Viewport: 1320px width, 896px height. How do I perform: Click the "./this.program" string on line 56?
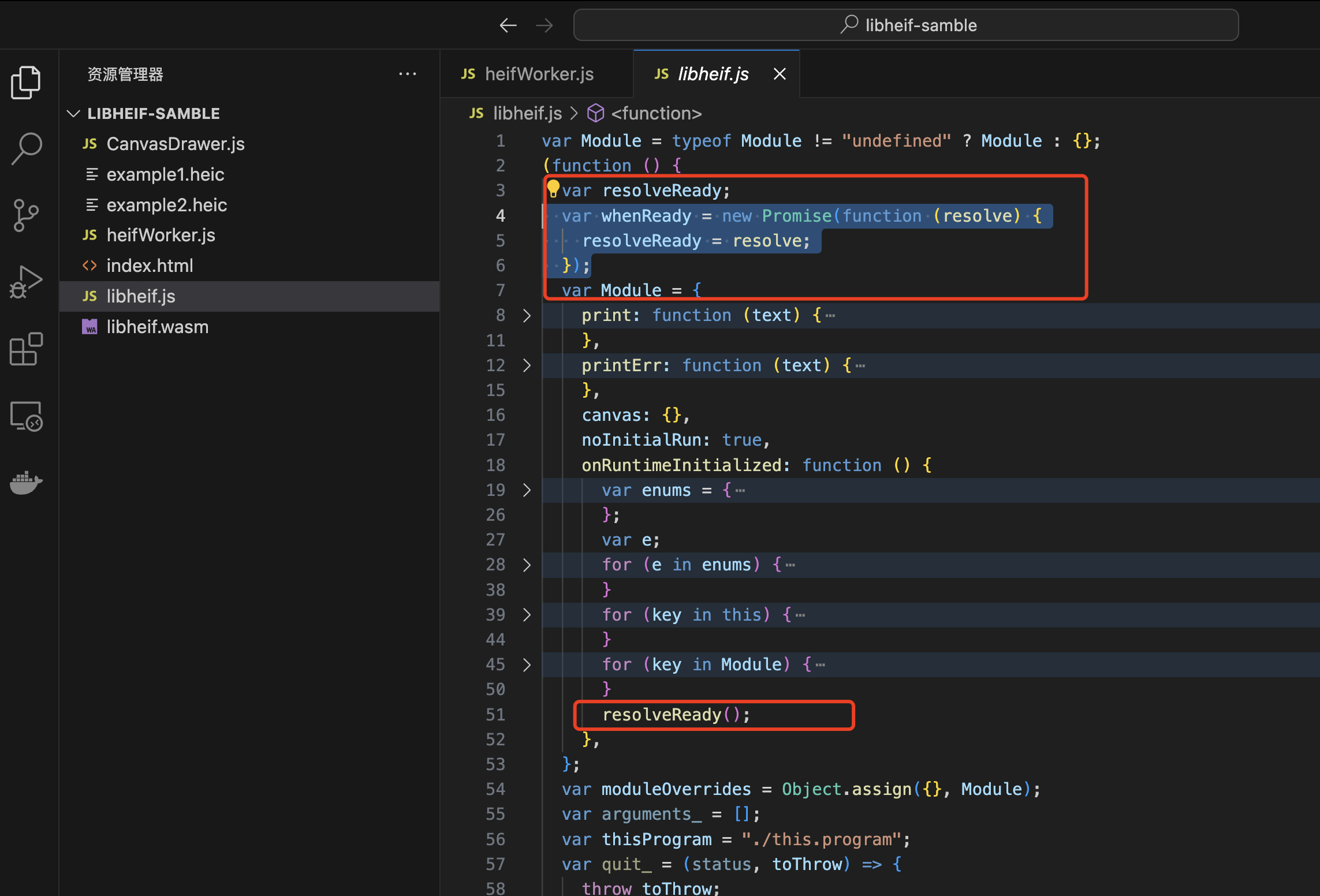[x=822, y=839]
